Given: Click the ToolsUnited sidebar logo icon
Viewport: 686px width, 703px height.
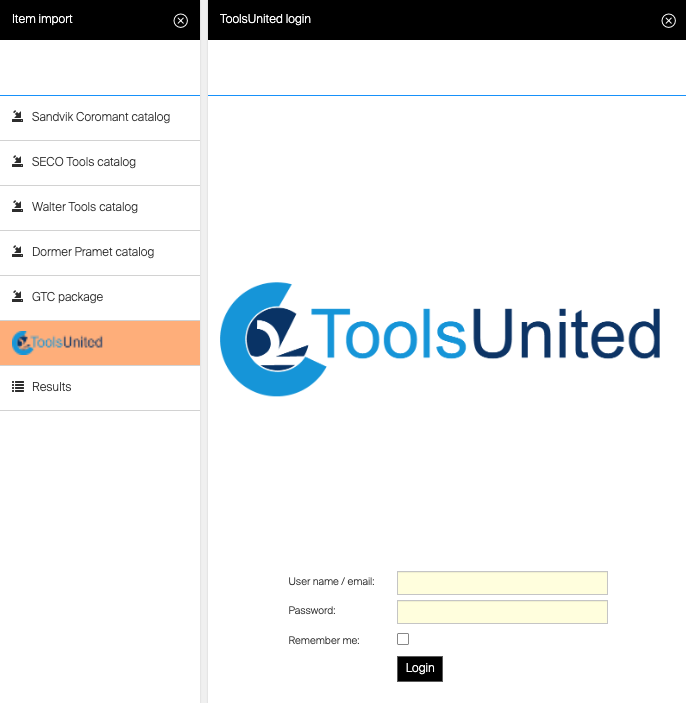Looking at the screenshot, I should point(21,343).
